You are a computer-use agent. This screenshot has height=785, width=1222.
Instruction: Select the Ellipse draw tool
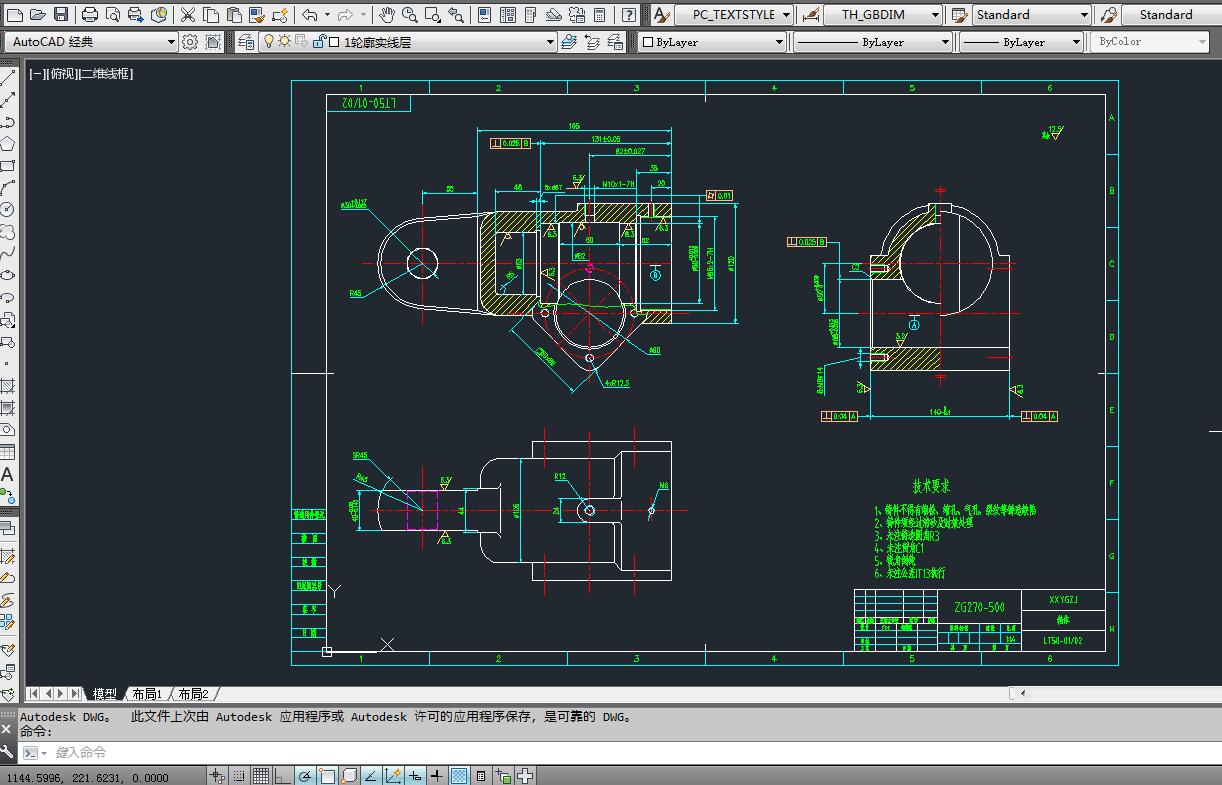click(x=7, y=276)
